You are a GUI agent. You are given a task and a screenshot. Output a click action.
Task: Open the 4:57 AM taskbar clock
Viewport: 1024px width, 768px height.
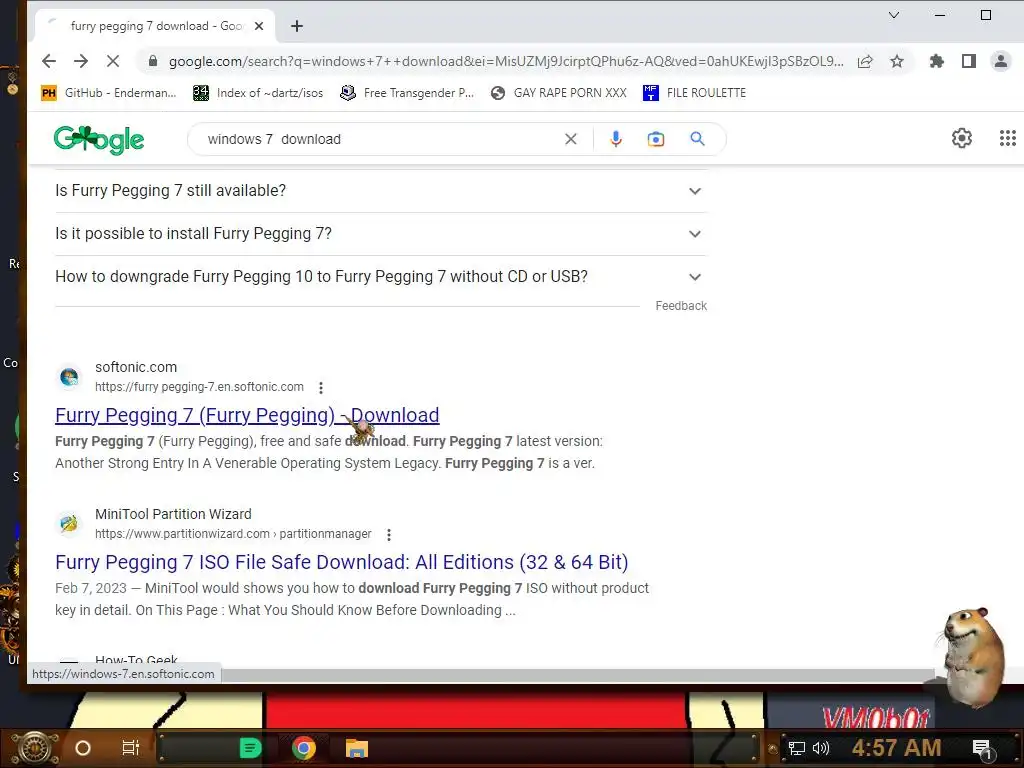896,748
